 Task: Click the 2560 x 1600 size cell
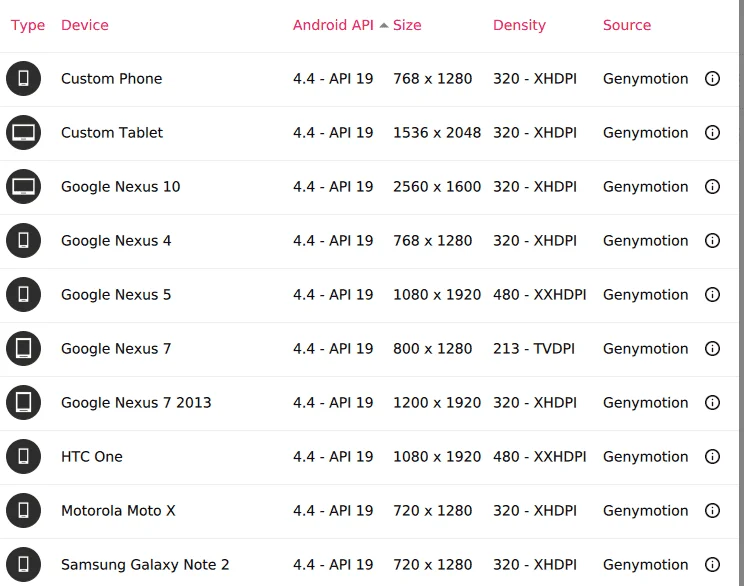coord(437,186)
